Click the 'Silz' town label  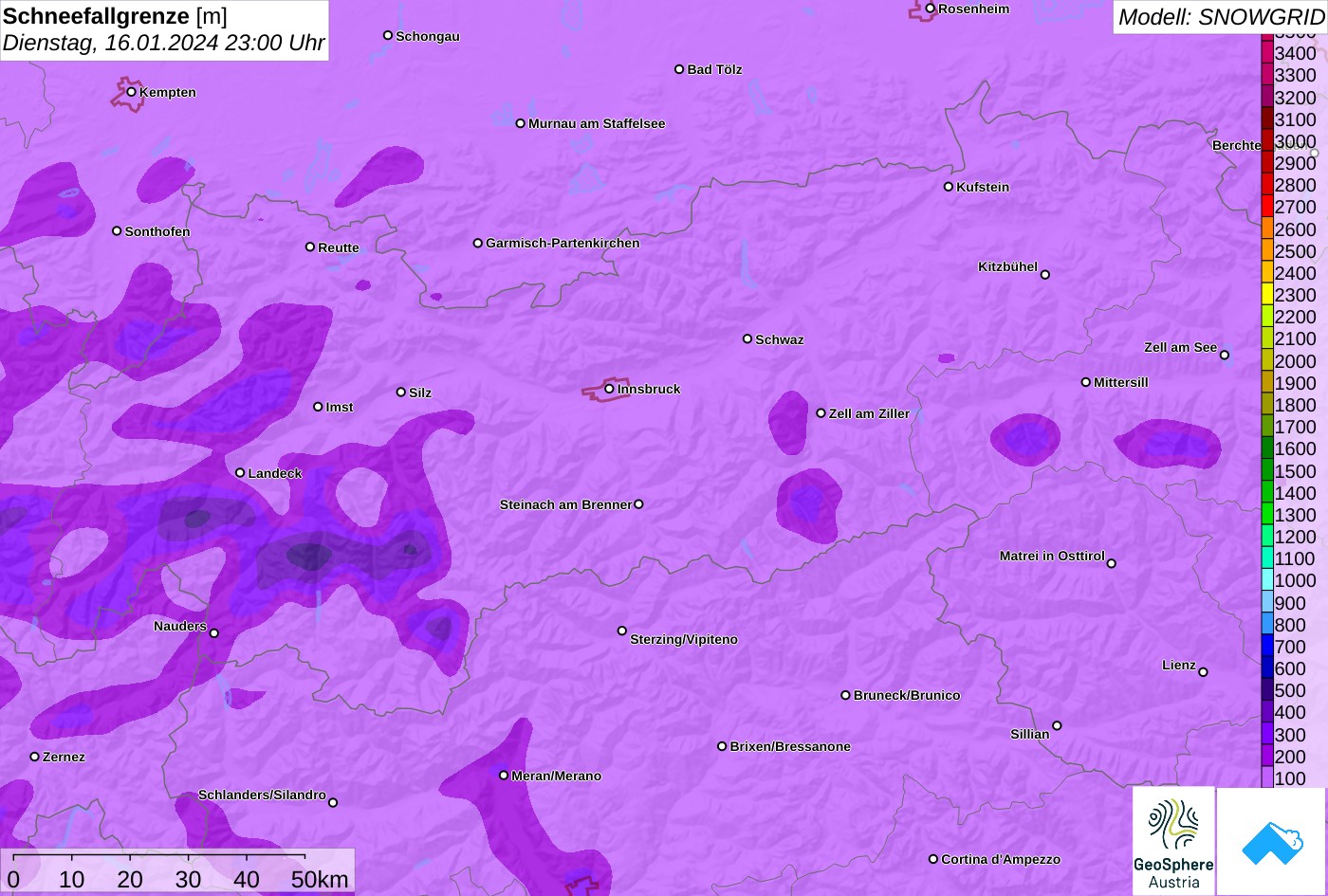[420, 393]
